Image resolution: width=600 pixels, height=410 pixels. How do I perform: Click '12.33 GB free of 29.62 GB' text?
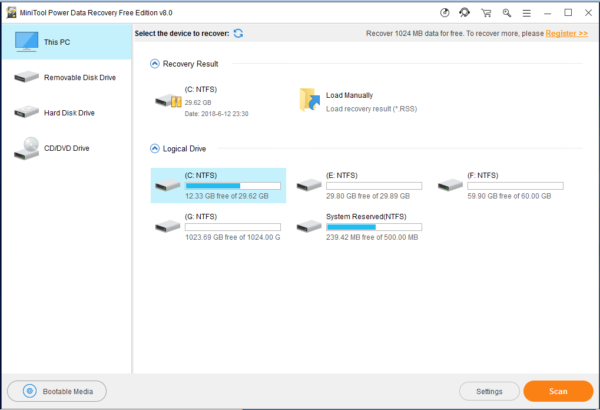tap(227, 196)
